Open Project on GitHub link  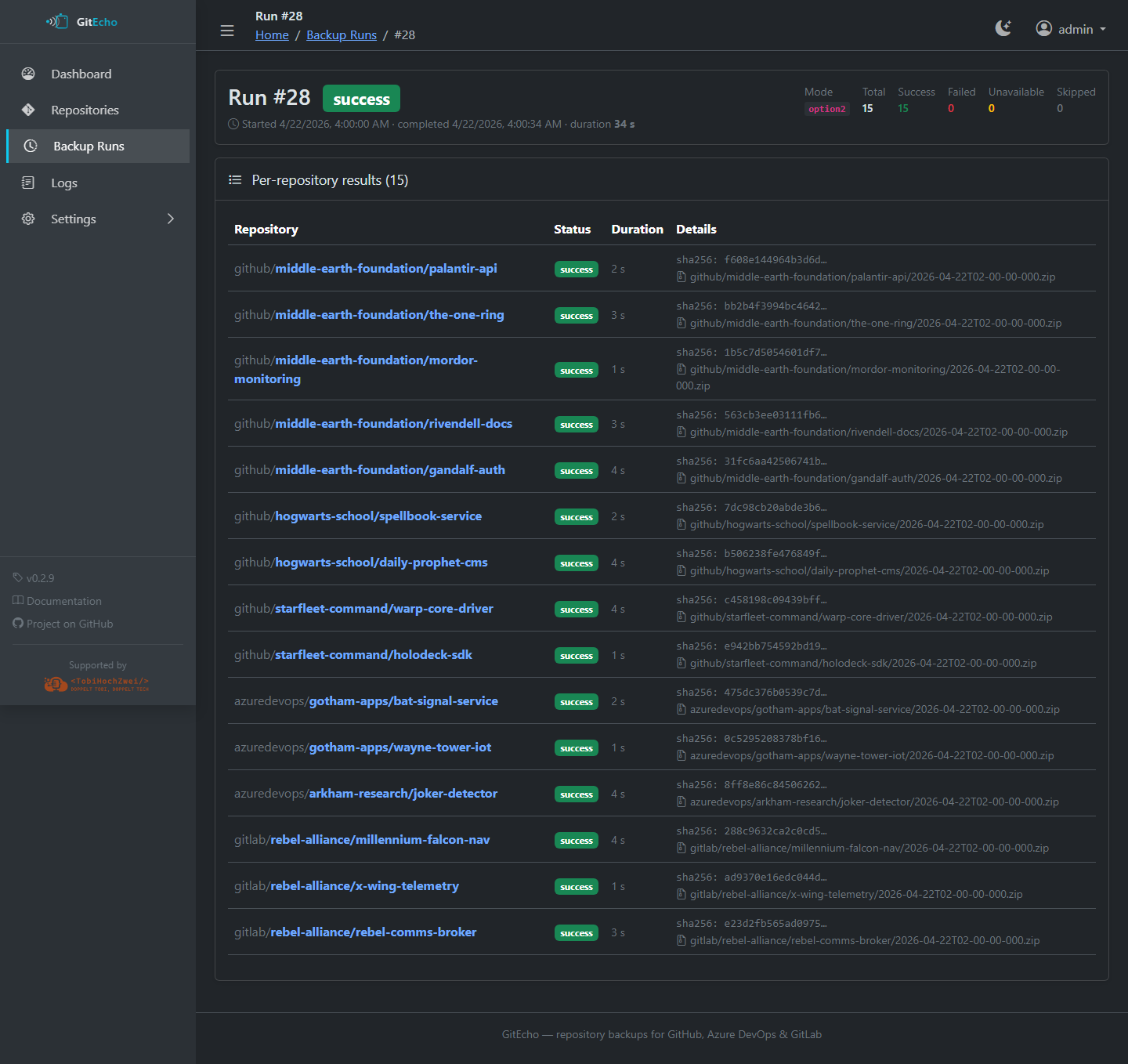pos(69,624)
